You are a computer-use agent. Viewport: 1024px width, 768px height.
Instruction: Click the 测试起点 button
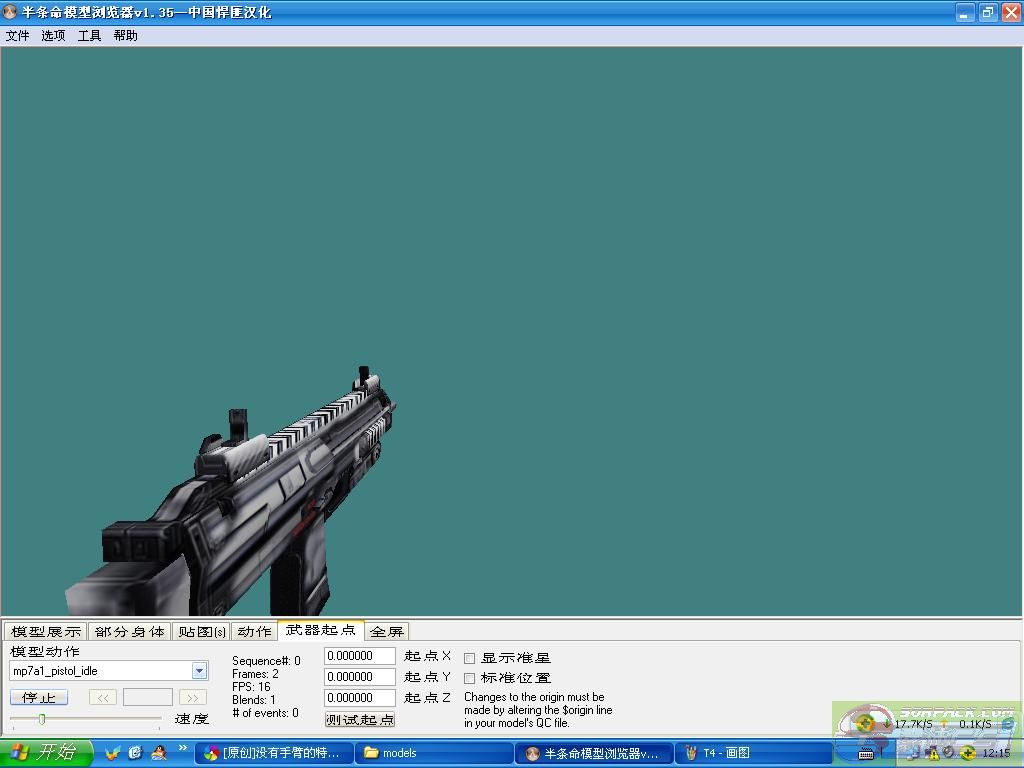(360, 719)
